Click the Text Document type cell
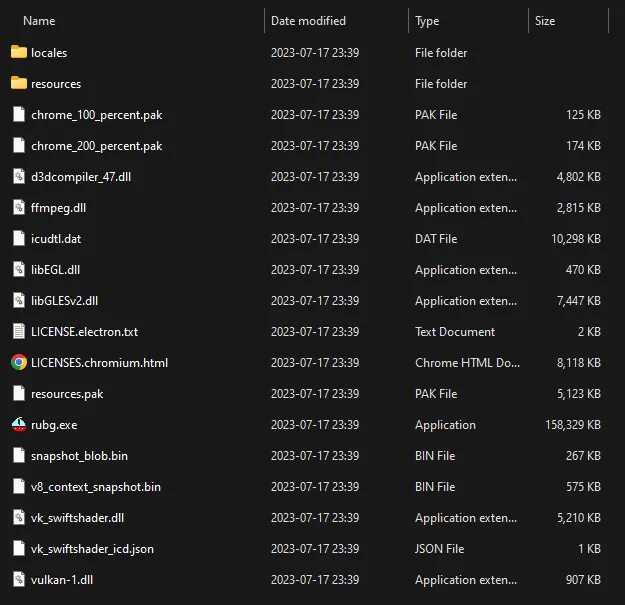 (455, 332)
